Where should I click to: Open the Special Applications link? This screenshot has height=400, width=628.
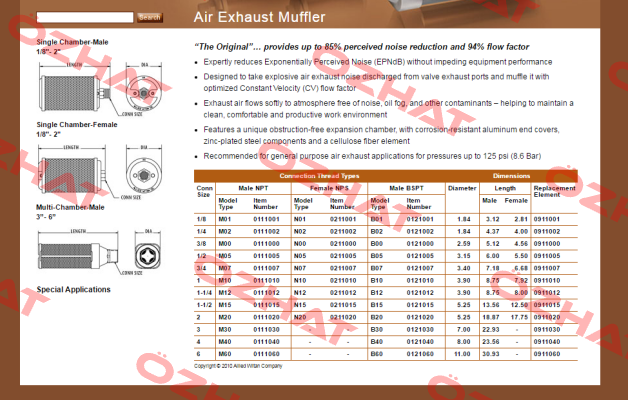(73, 289)
